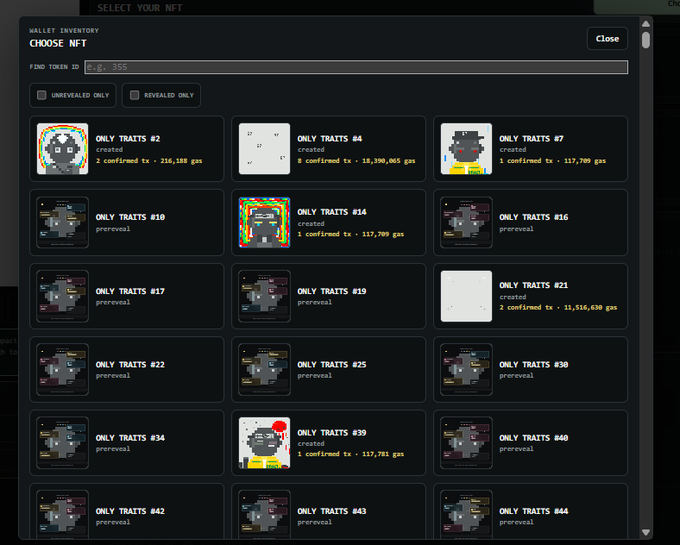The height and width of the screenshot is (545, 680).
Task: Click the 'ONLY TRAITS #42' title text
Action: coord(130,511)
